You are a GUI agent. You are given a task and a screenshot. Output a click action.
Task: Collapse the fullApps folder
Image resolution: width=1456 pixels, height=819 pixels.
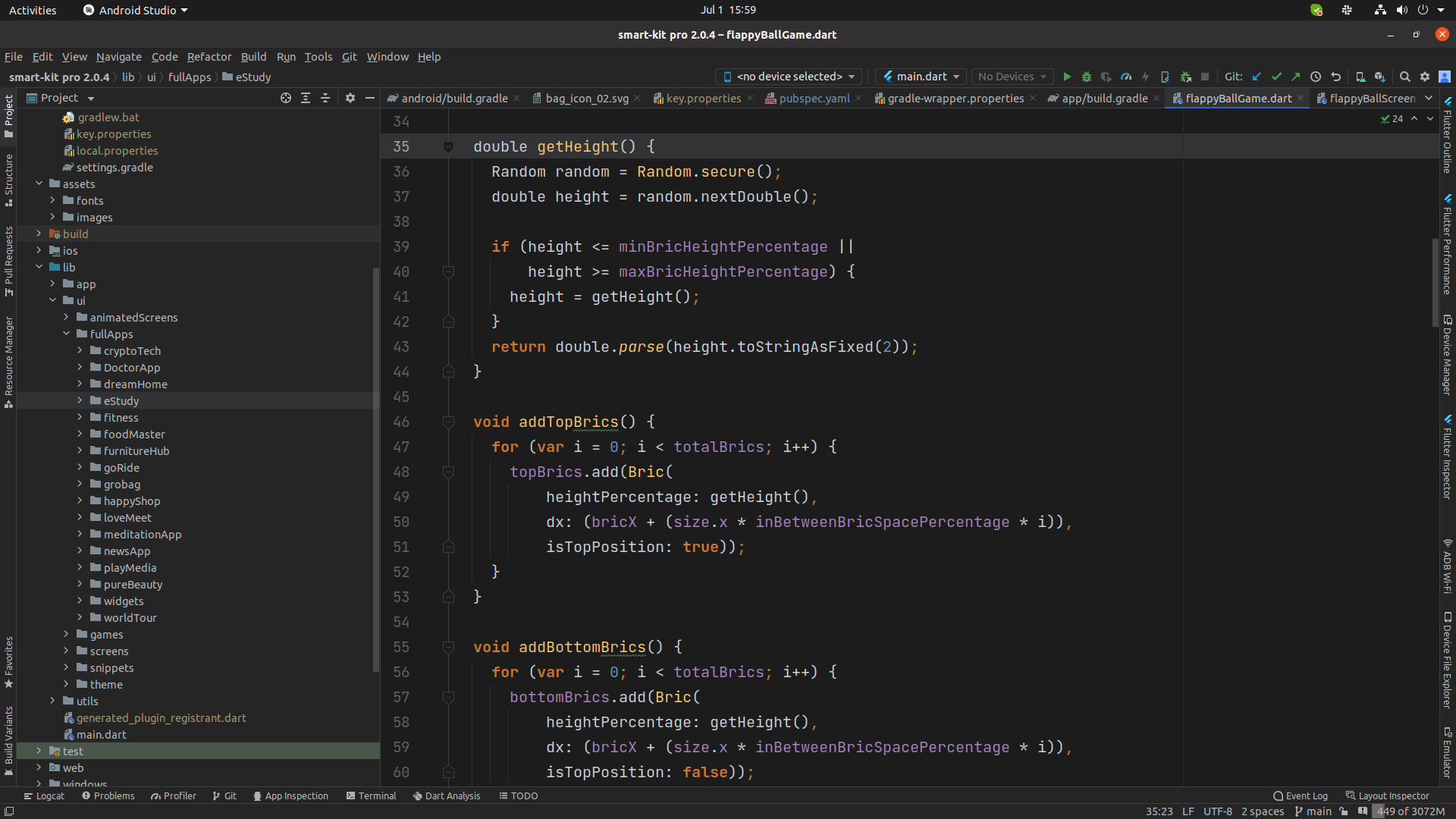click(x=66, y=334)
